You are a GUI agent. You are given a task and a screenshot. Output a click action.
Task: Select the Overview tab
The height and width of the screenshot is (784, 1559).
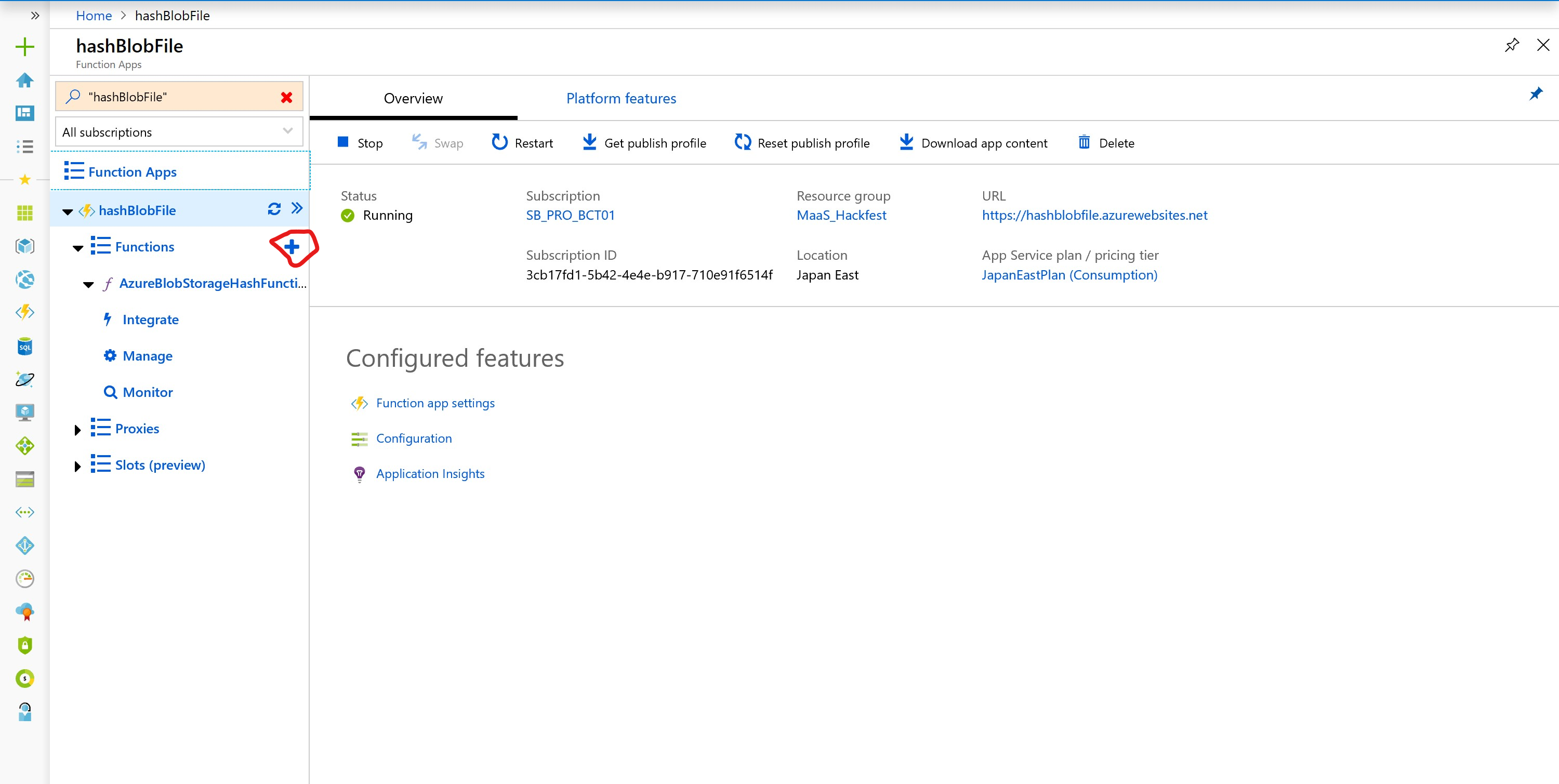413,99
